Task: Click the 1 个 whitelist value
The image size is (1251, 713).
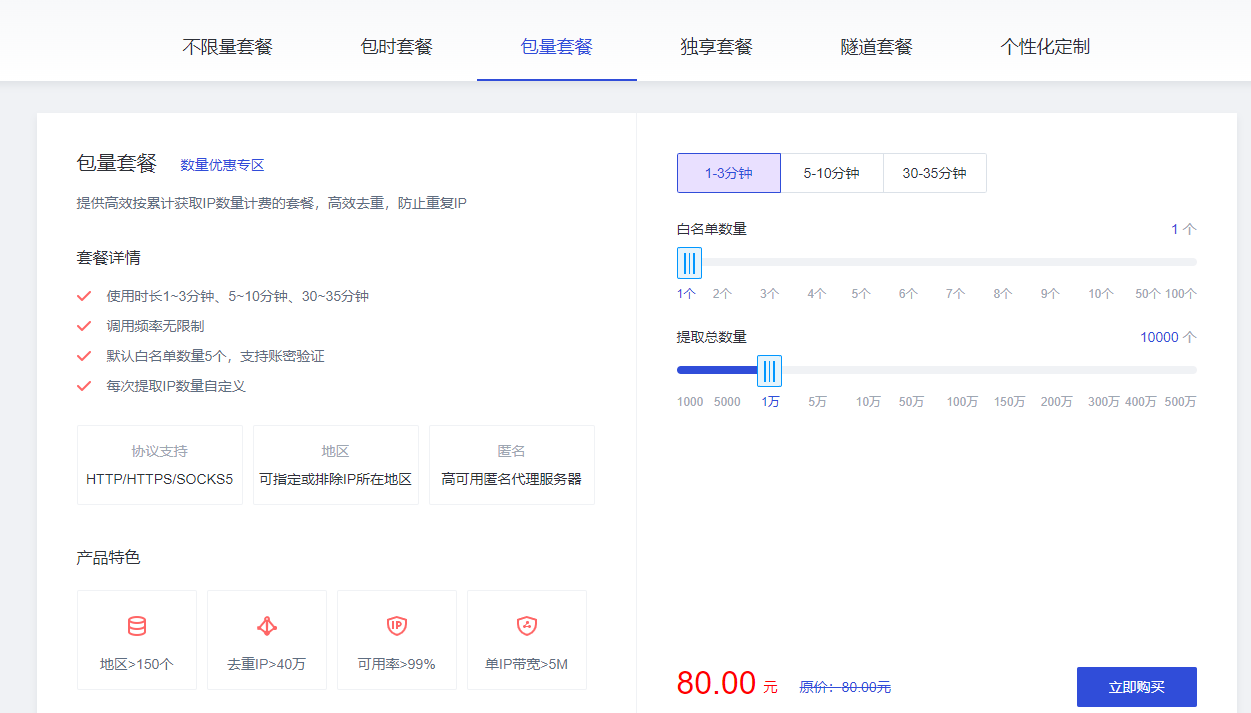Action: pyautogui.click(x=1184, y=229)
